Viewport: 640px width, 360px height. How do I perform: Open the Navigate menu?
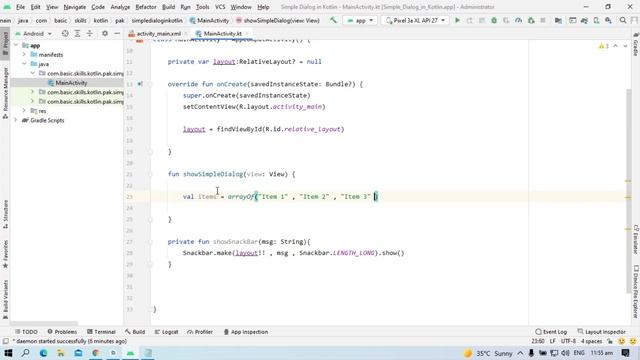pos(75,7)
